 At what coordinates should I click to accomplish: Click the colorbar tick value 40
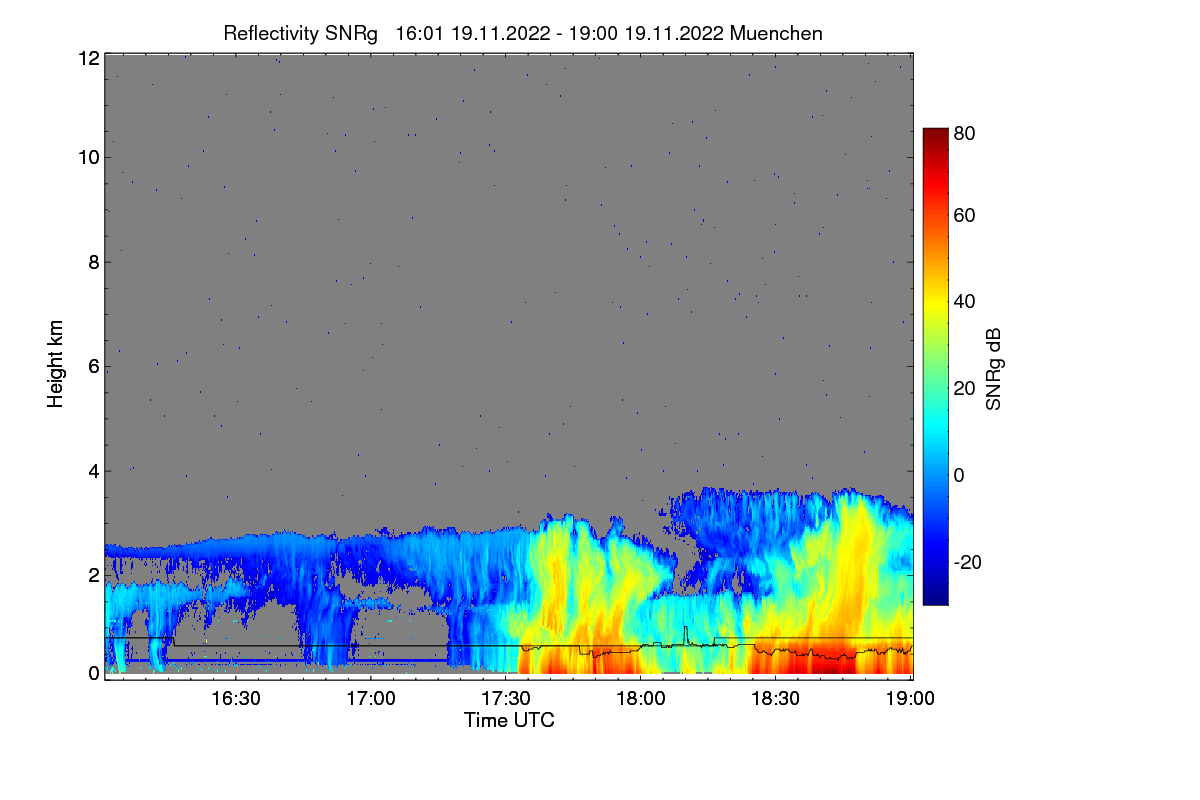(965, 301)
